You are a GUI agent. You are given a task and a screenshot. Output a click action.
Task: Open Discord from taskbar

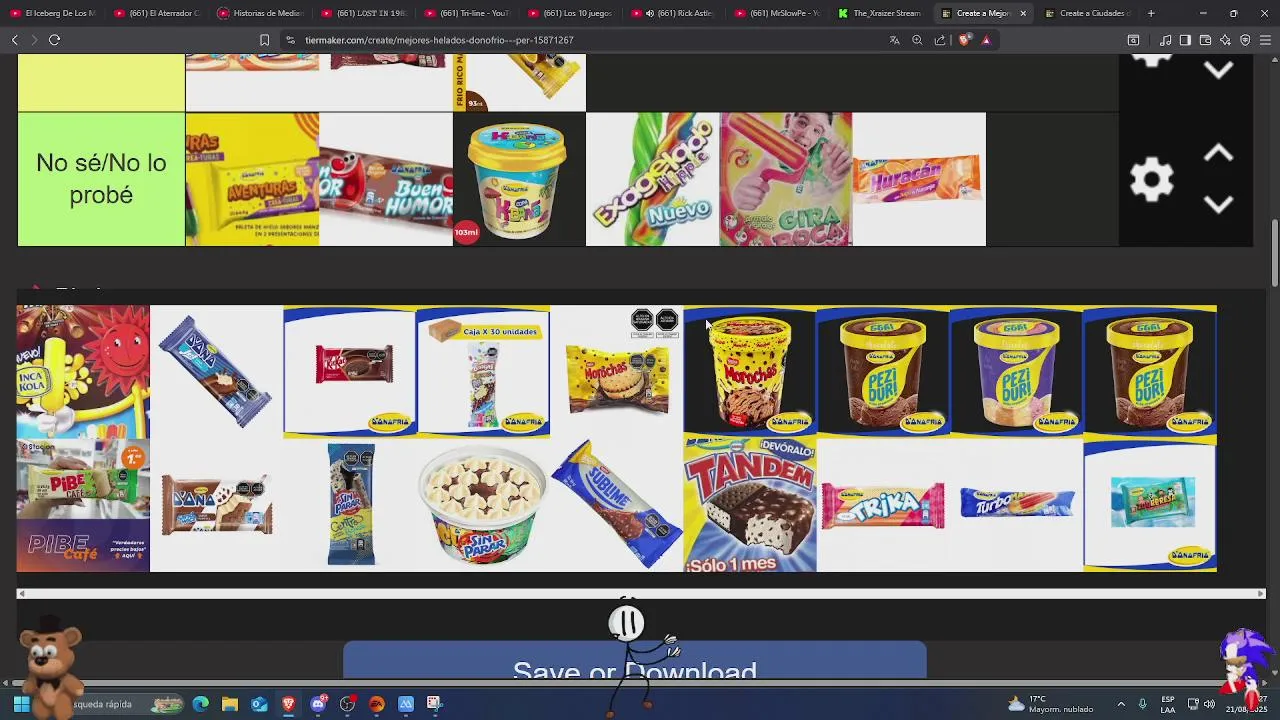318,704
